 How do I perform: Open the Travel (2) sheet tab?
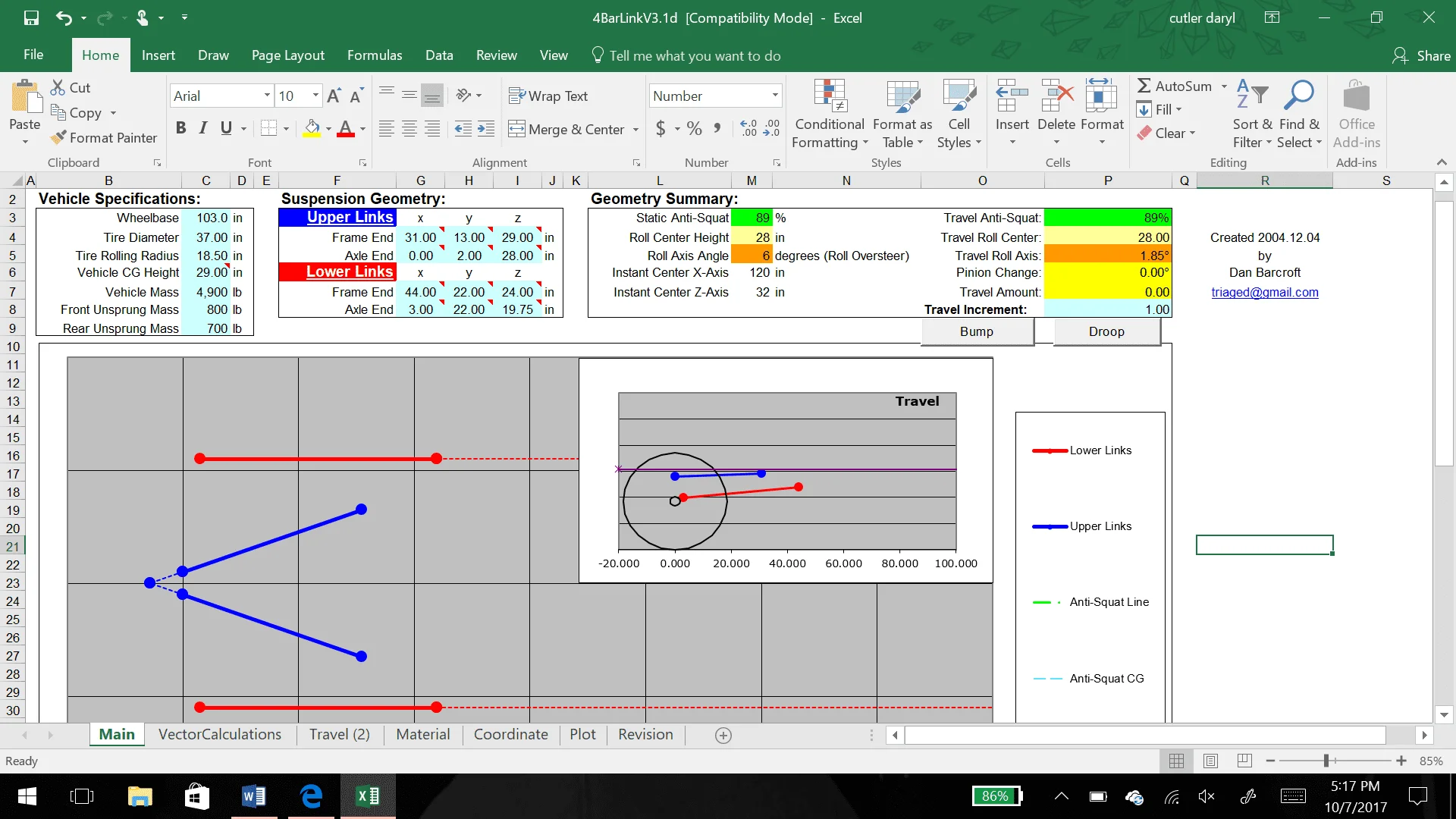coord(339,734)
